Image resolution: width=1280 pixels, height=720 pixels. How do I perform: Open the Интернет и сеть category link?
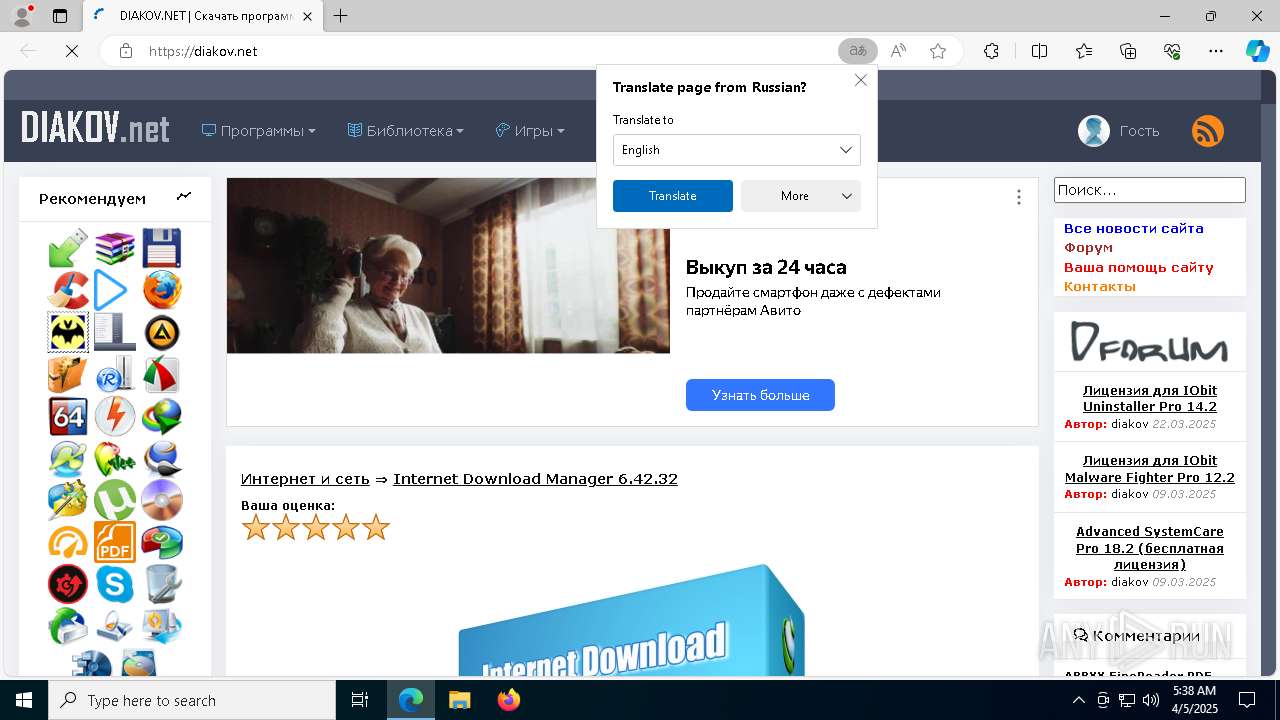pos(305,479)
